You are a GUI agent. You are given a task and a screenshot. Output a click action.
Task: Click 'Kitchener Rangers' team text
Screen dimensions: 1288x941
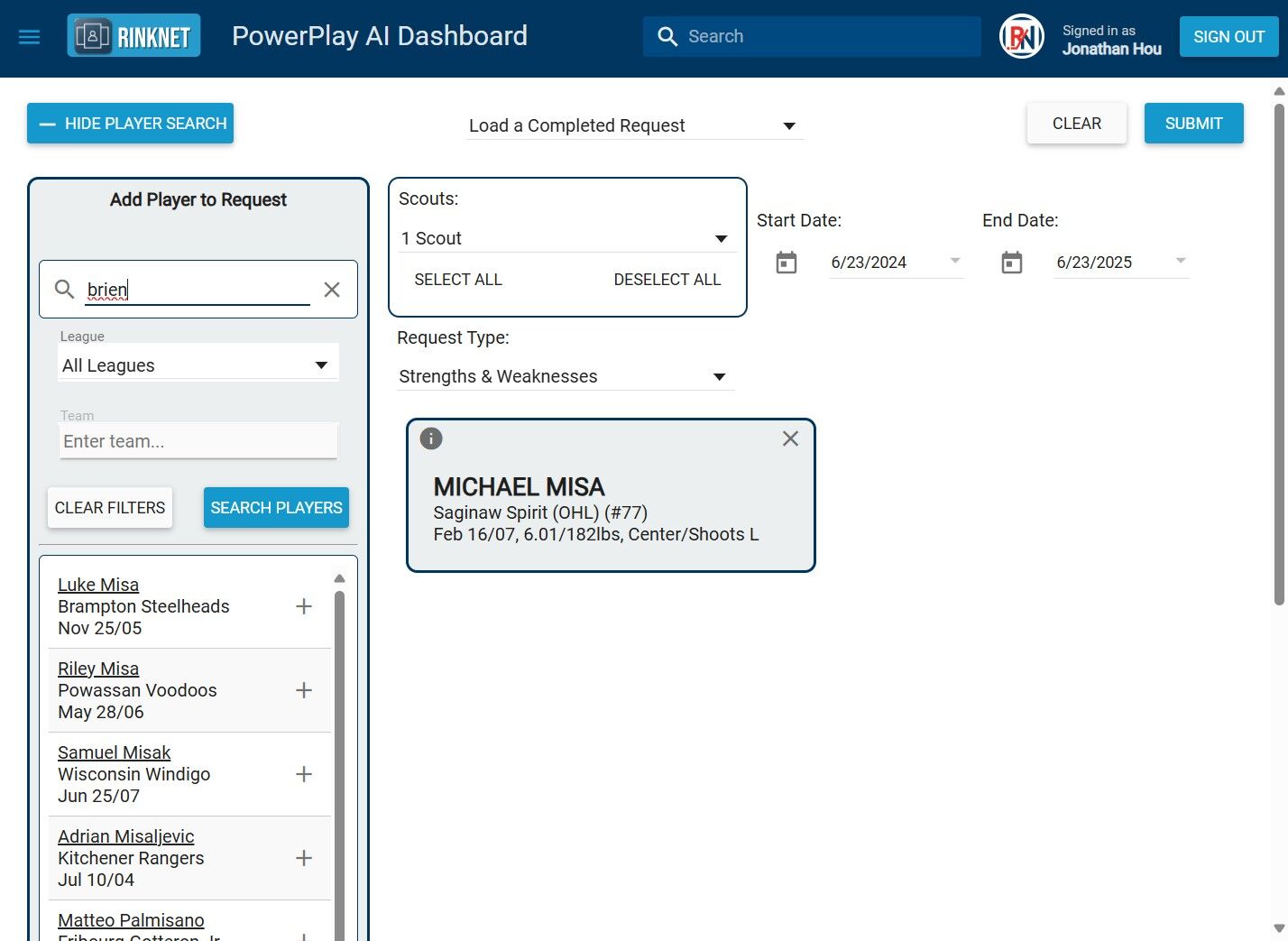[131, 858]
